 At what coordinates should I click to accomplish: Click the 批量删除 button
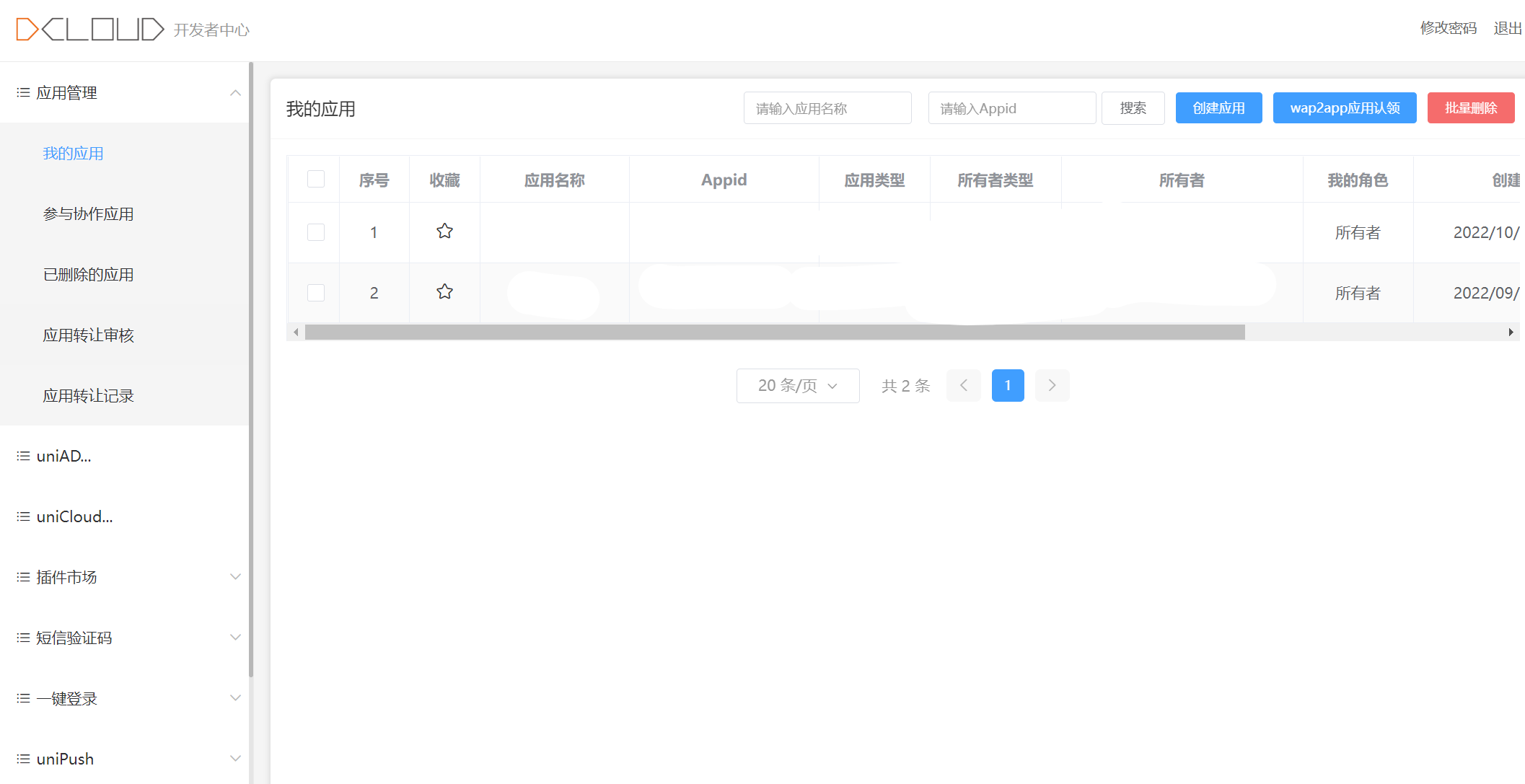pos(1470,108)
